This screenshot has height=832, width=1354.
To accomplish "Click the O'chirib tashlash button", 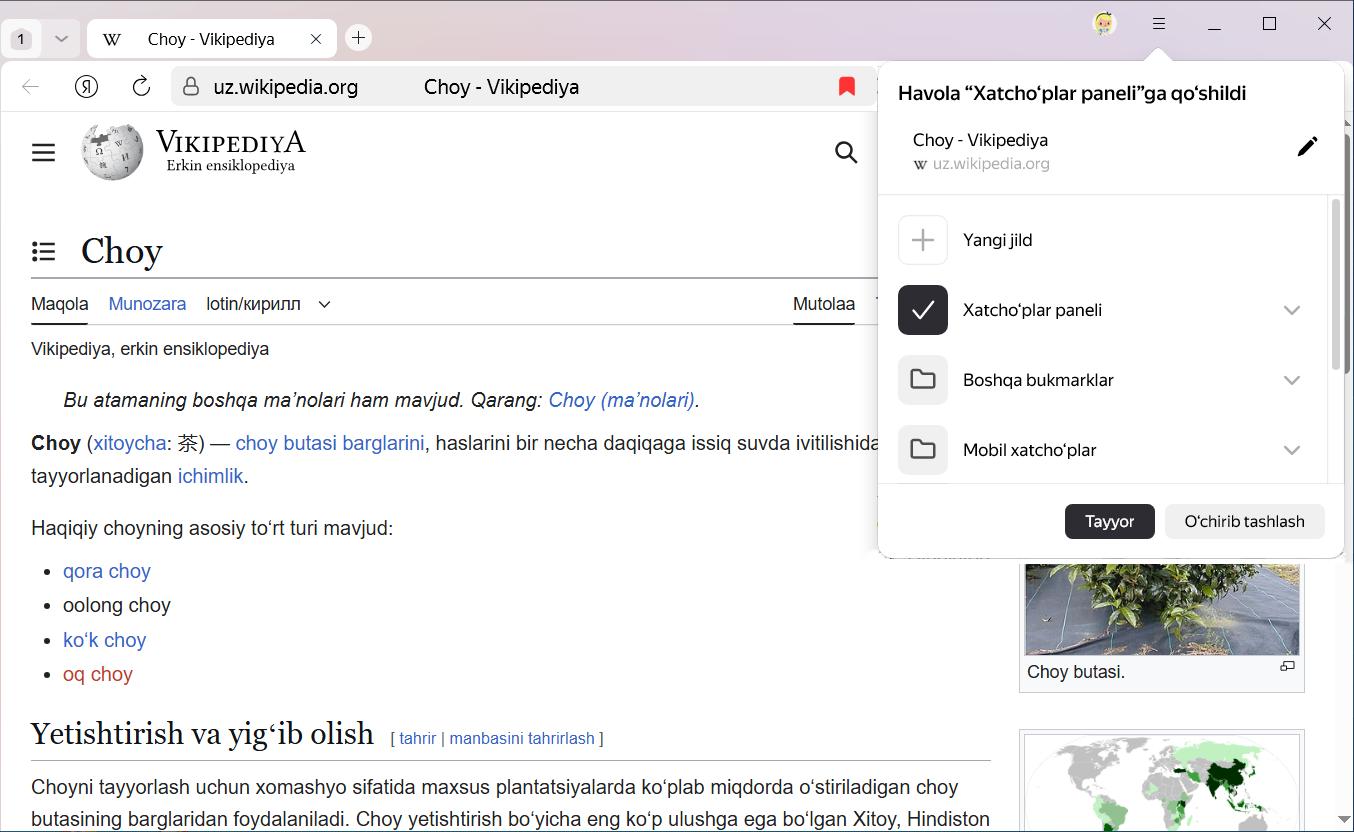I will tap(1244, 521).
